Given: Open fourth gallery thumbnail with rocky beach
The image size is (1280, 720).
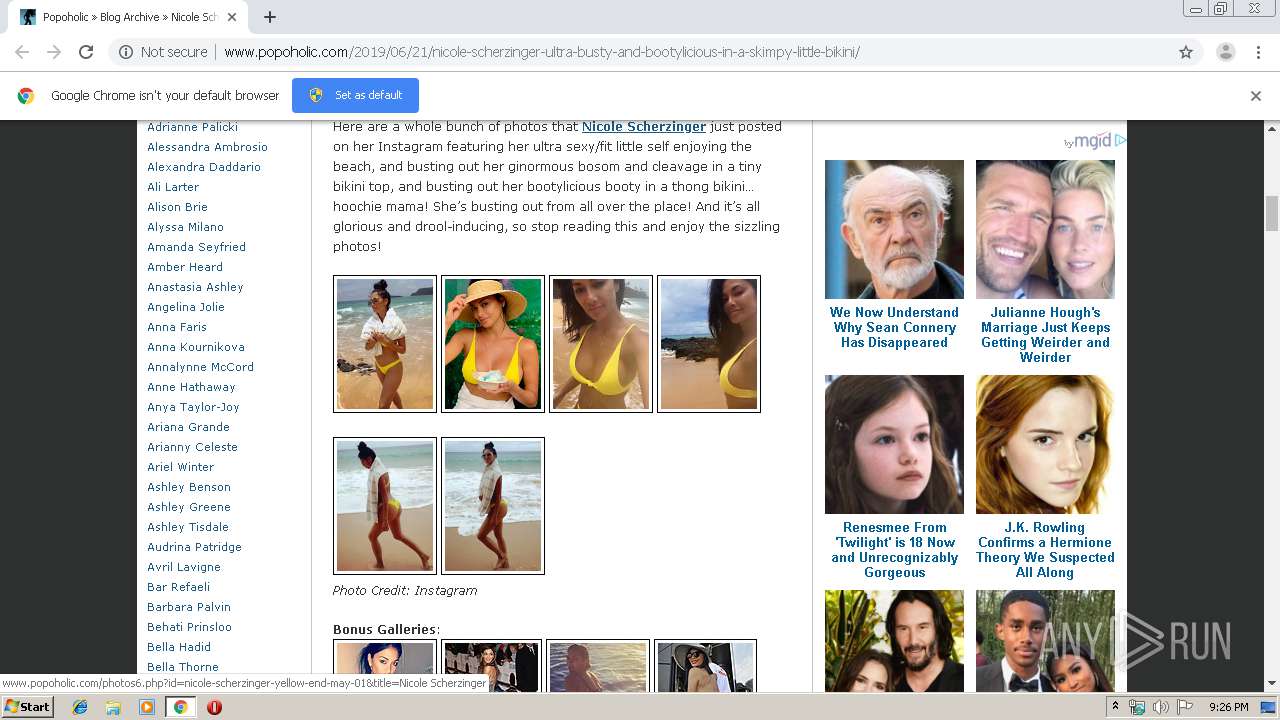Looking at the screenshot, I should pyautogui.click(x=709, y=344).
